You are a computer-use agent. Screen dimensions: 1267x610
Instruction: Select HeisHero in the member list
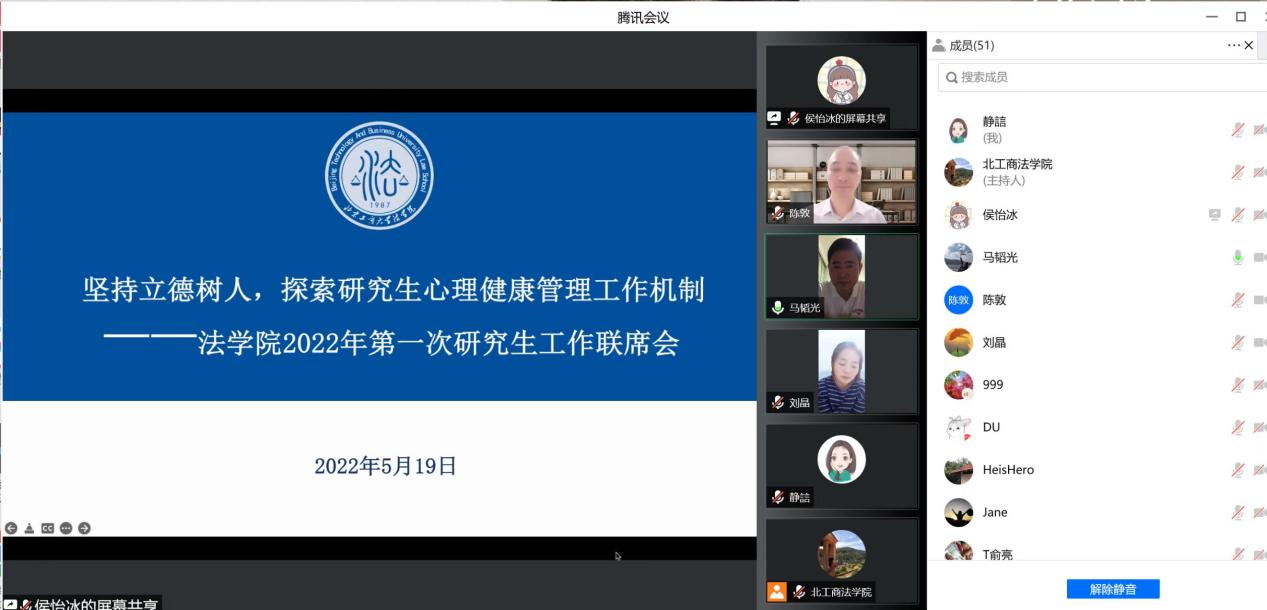[1008, 470]
